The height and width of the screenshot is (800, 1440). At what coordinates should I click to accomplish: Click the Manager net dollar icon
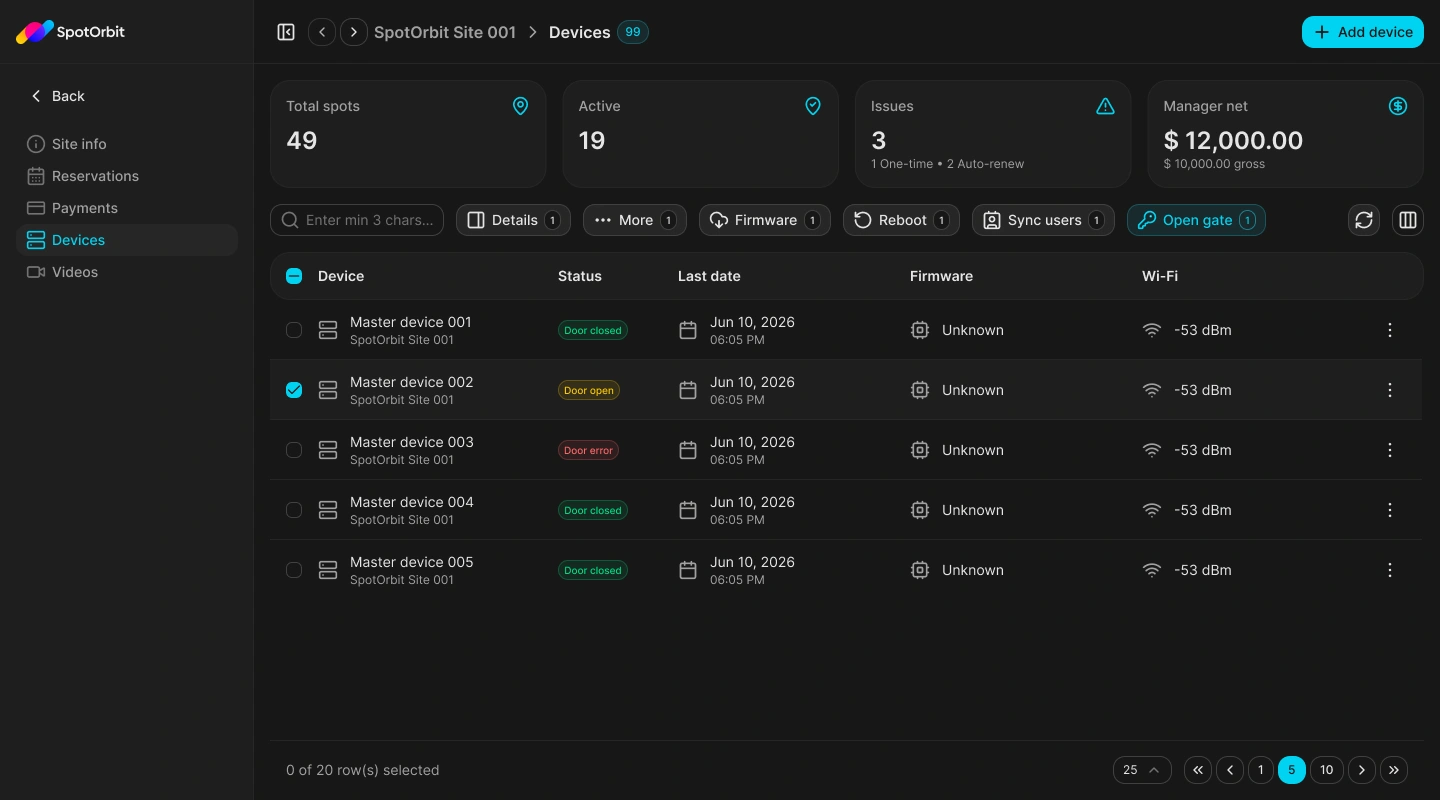click(x=1398, y=106)
